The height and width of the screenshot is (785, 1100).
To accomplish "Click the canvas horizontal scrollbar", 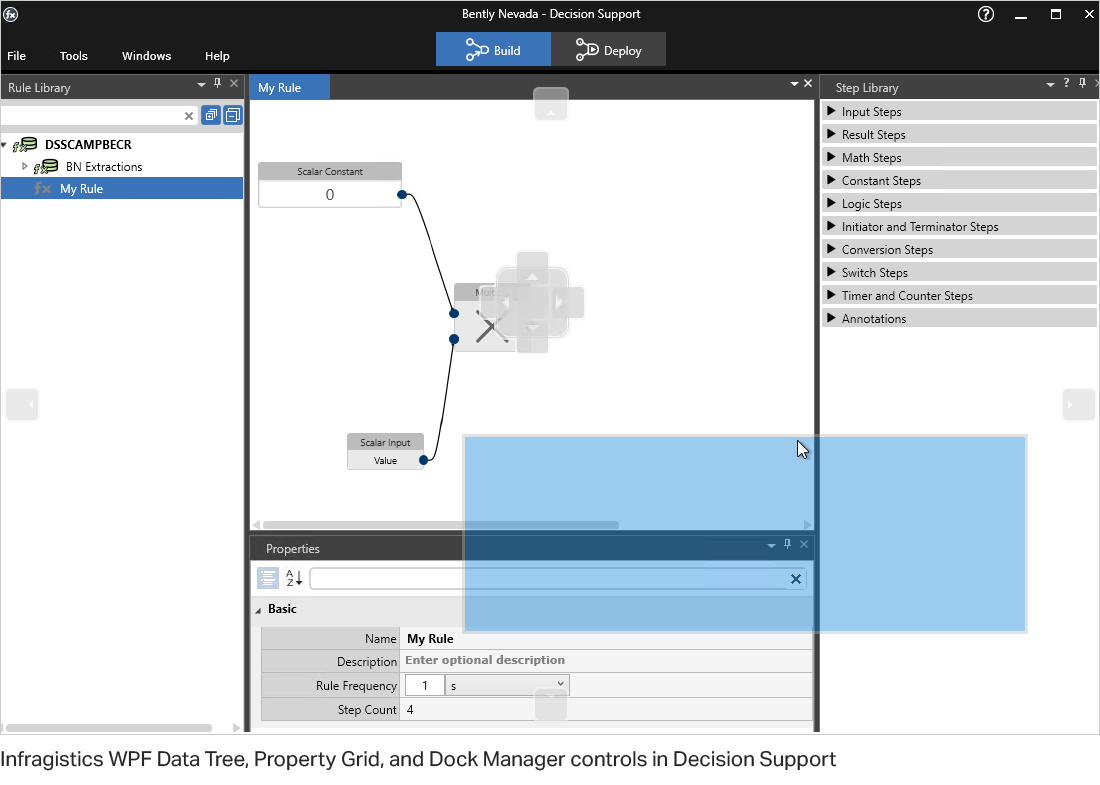I will [x=441, y=525].
